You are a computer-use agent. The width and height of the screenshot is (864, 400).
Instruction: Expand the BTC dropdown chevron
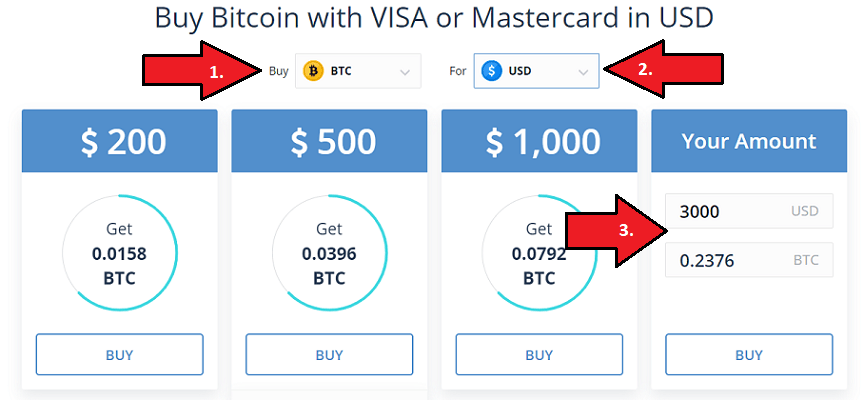(x=404, y=72)
